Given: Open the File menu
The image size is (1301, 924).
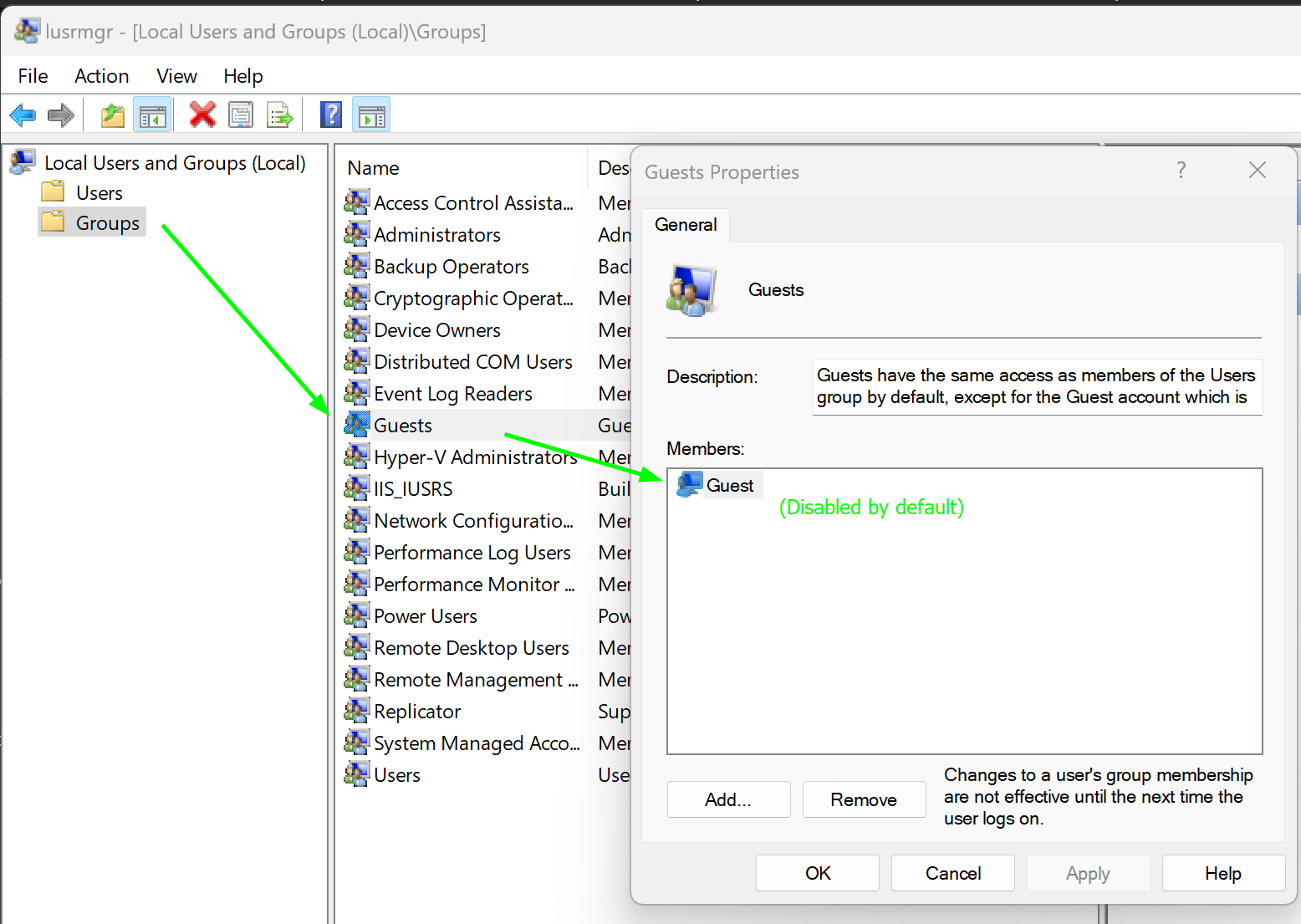Looking at the screenshot, I should 33,76.
